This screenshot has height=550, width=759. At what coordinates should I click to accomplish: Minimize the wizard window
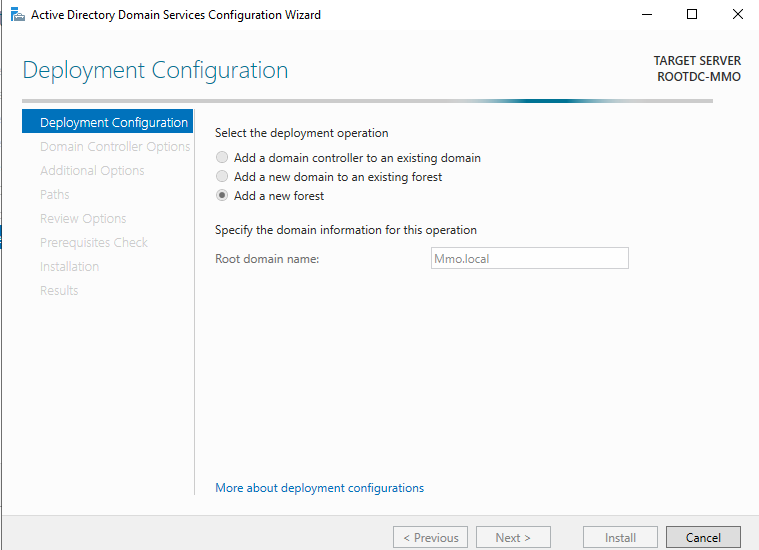click(647, 15)
